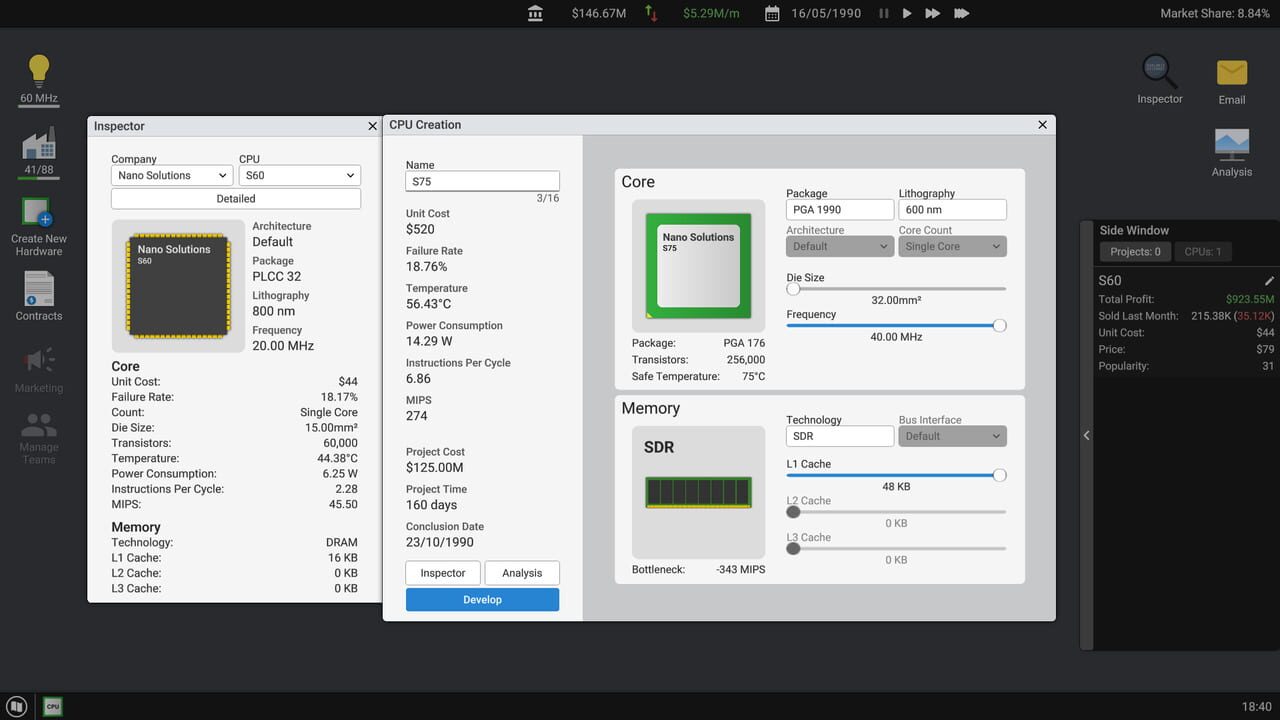The image size is (1280, 720).
Task: Click the Develop button
Action: (x=482, y=599)
